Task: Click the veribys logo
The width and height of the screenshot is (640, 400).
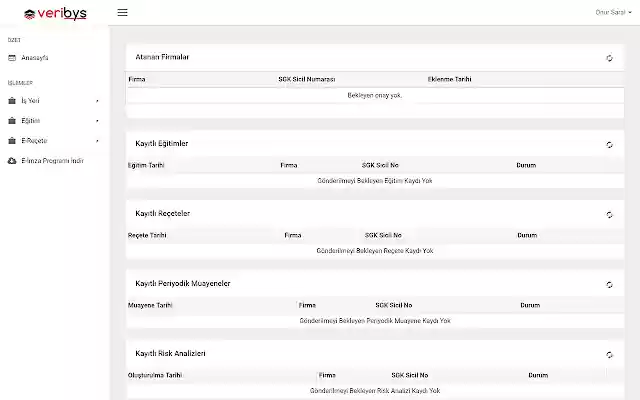Action: point(56,14)
